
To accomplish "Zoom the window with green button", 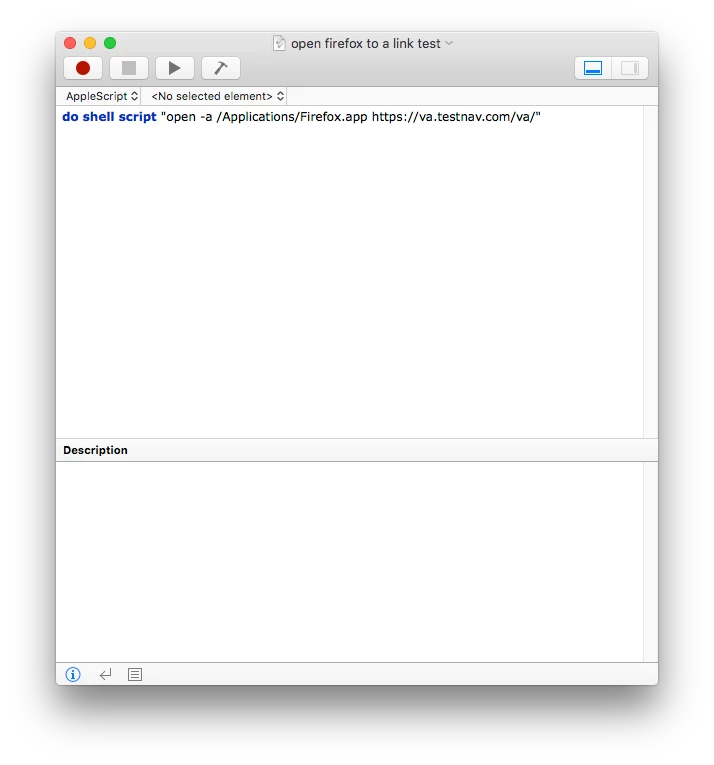I will [110, 43].
